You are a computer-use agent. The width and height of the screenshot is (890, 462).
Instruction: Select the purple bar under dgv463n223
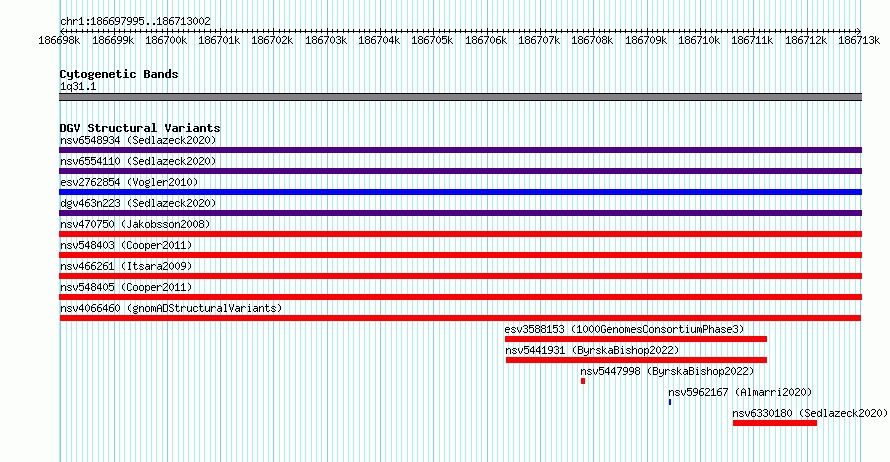pos(460,213)
